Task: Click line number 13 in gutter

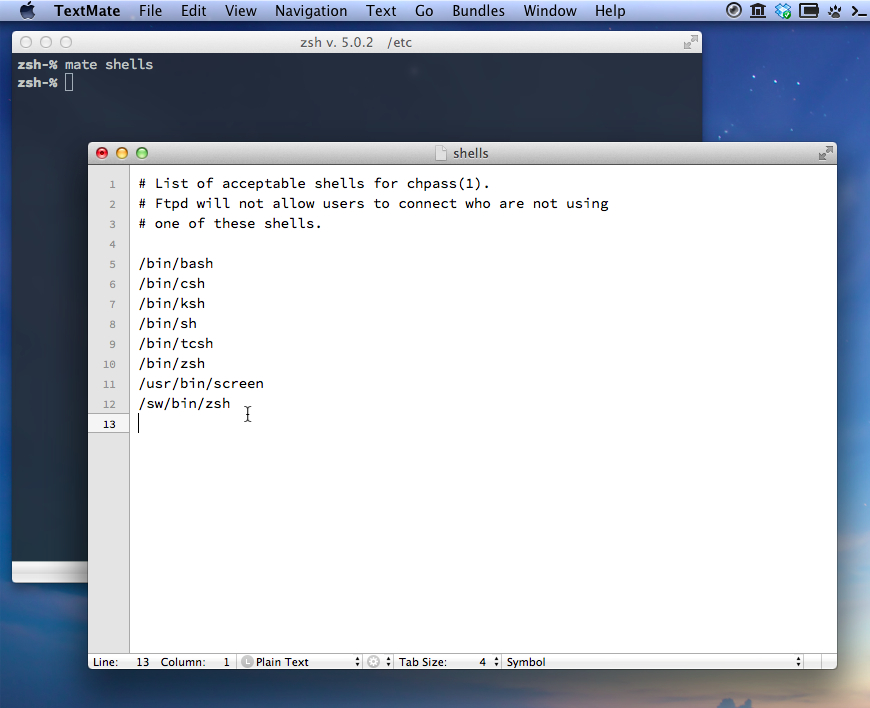Action: (109, 424)
